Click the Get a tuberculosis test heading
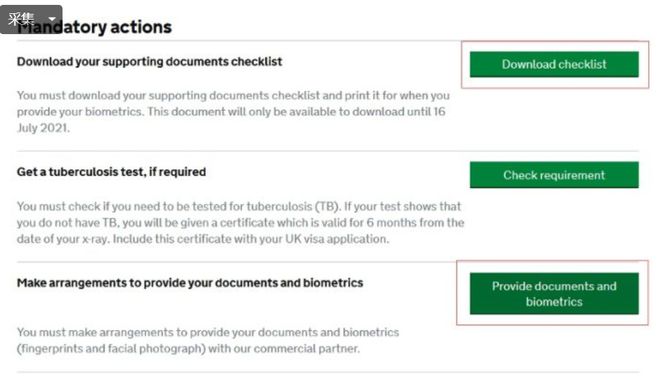This screenshot has width=660, height=383. tap(112, 172)
